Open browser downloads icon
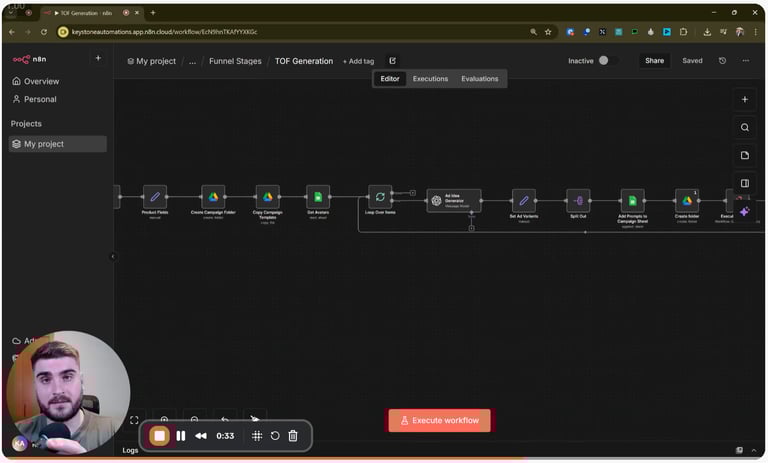The width and height of the screenshot is (768, 463). pyautogui.click(x=707, y=32)
